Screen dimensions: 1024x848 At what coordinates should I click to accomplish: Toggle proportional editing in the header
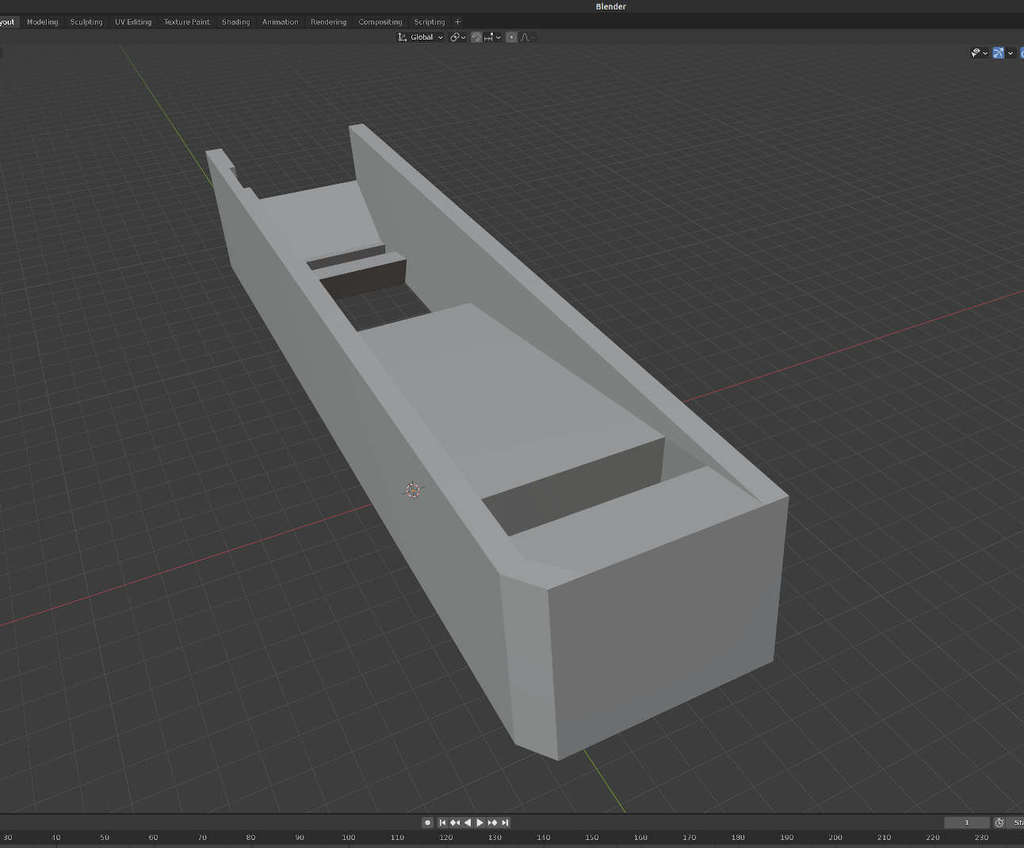(511, 37)
